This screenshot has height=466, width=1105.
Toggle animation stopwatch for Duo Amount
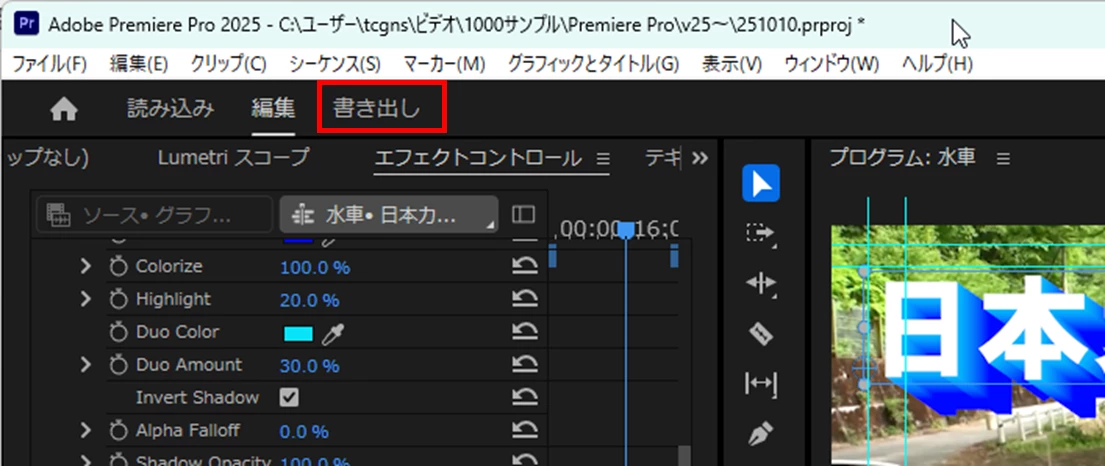pos(118,364)
